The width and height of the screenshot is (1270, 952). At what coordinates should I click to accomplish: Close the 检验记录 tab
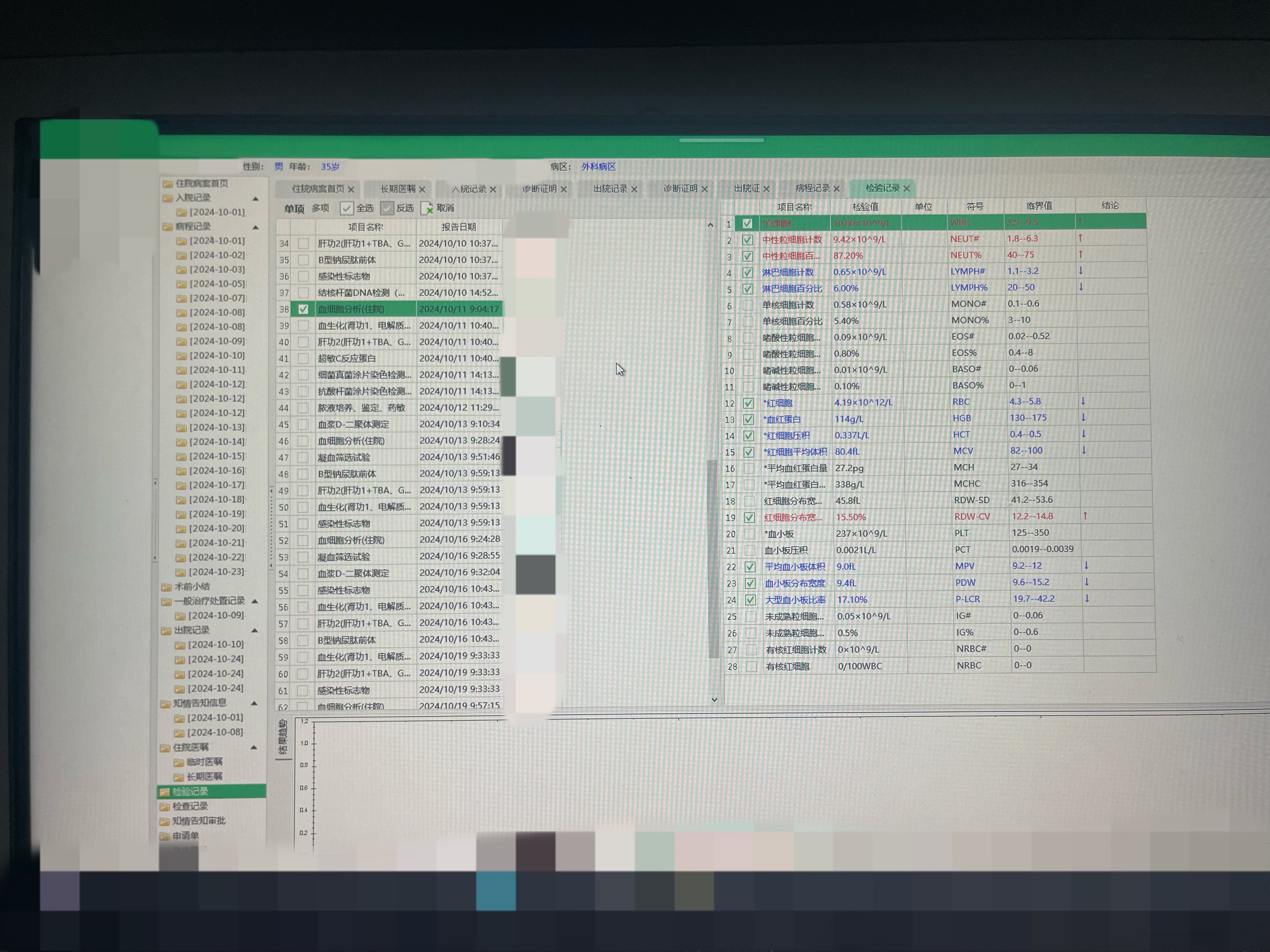906,188
